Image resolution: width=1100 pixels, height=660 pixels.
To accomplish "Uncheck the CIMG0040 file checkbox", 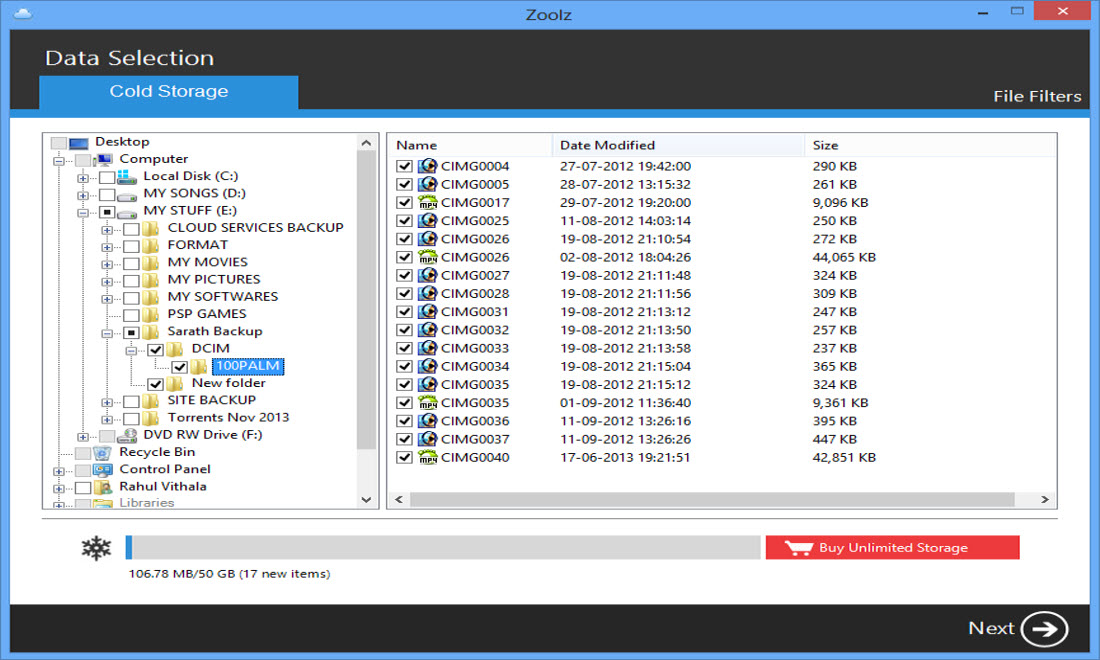I will point(404,458).
